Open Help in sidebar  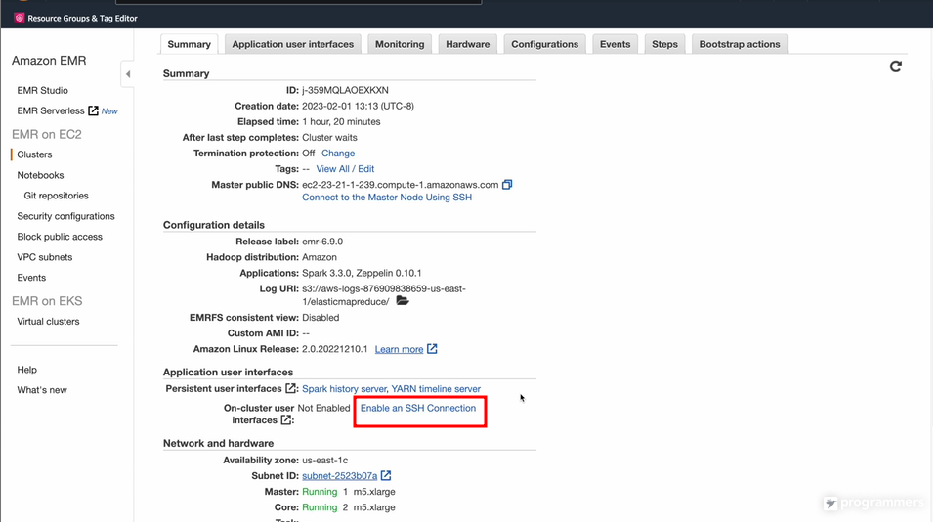pyautogui.click(x=27, y=370)
